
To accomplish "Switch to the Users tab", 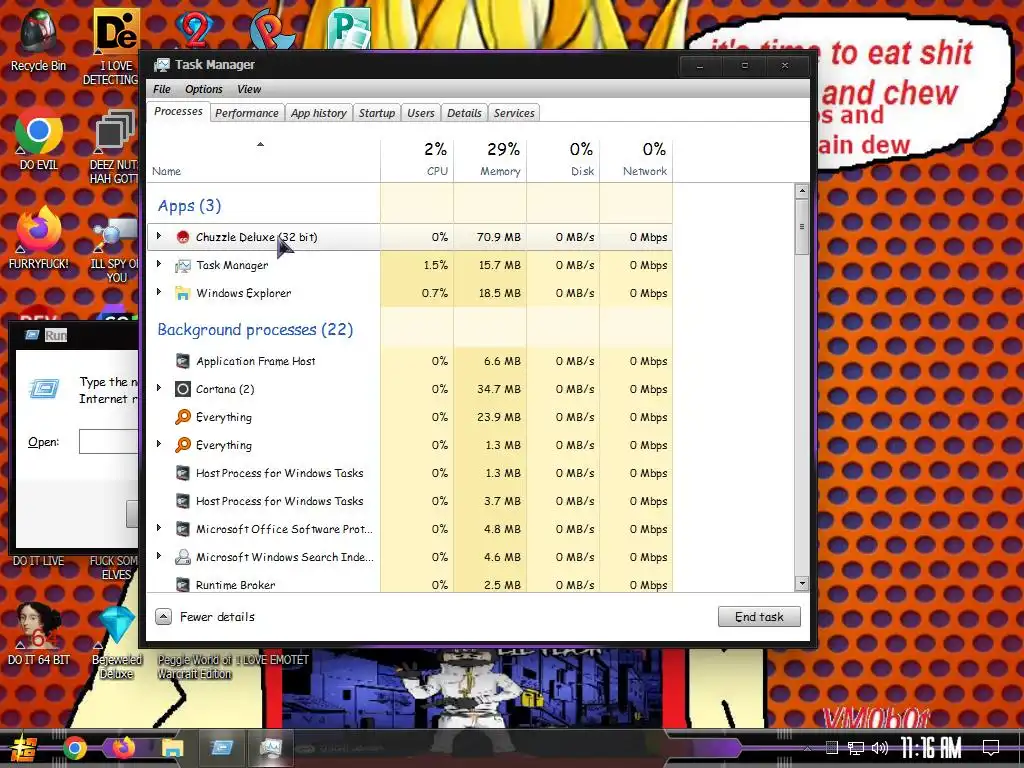I will click(421, 113).
